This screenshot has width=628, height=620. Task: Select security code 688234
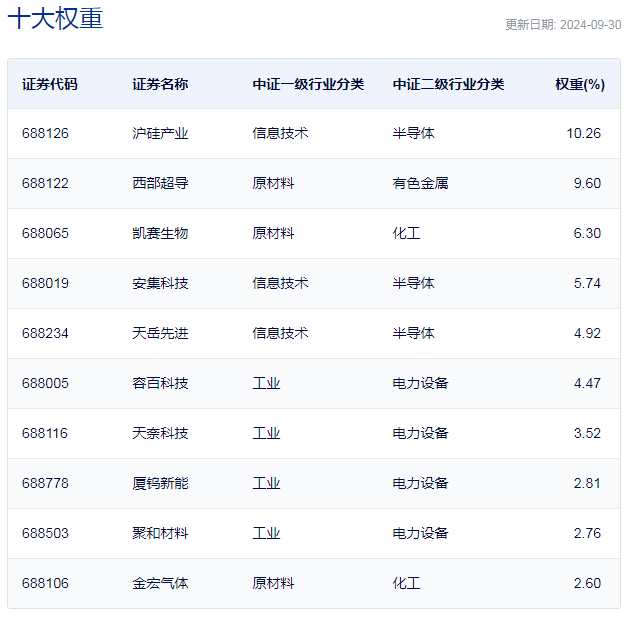(x=45, y=333)
